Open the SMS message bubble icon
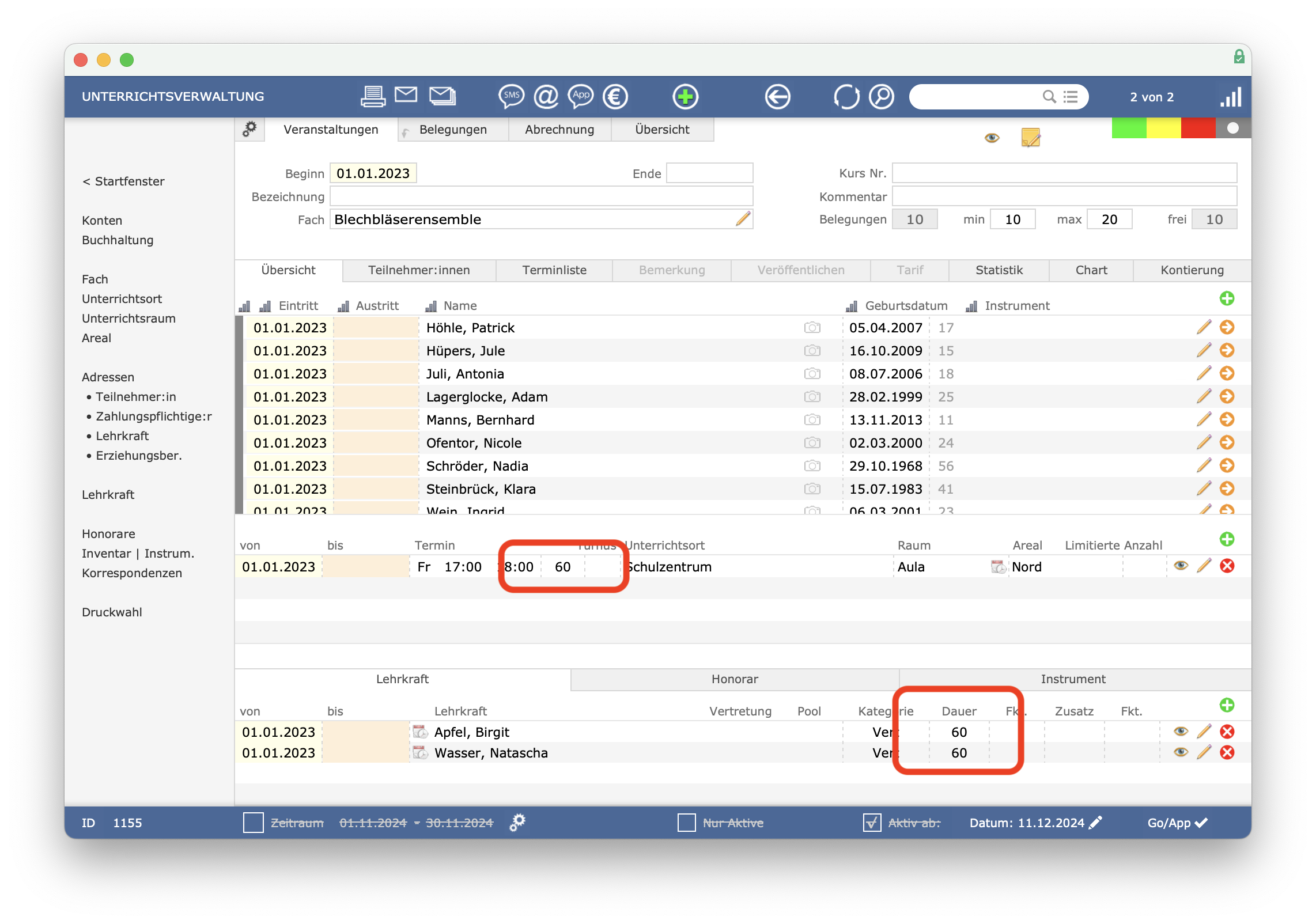1316x924 pixels. (511, 97)
